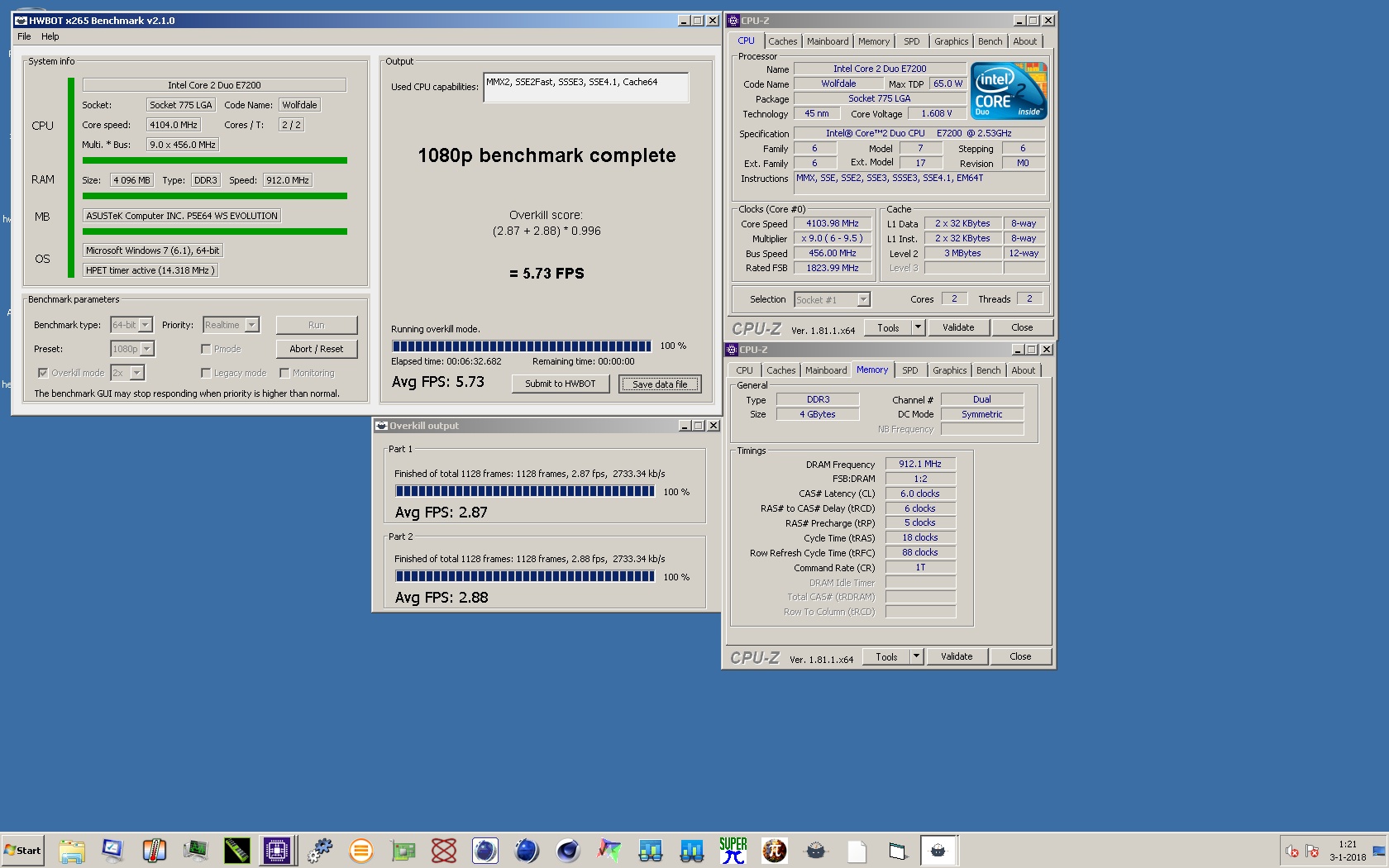Viewport: 1389px width, 868px height.
Task: Click the Intel Core 2 Duo logo in CPU-Z
Action: tap(1009, 91)
